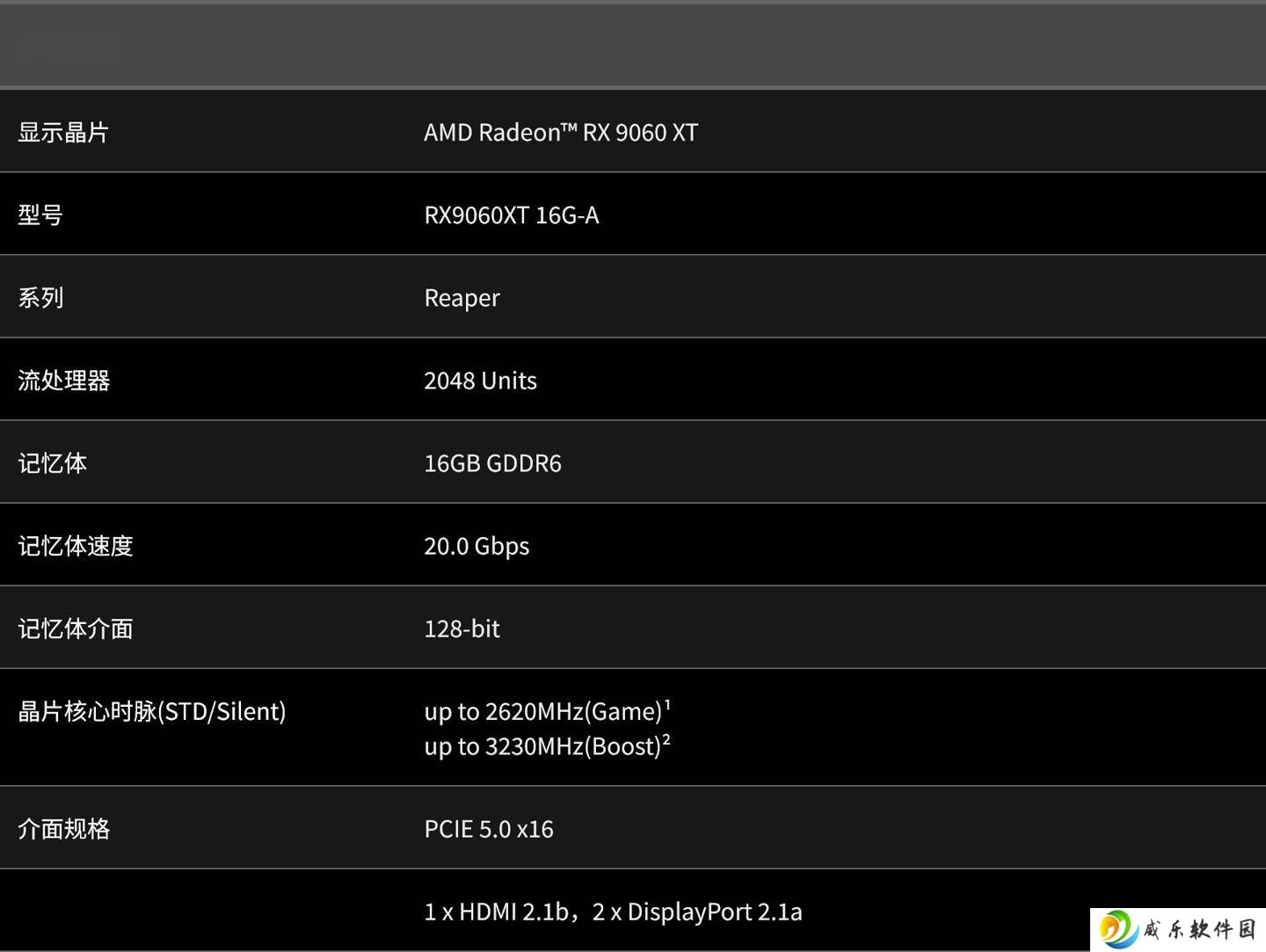Screen dimensions: 1266x952
Task: Click the 16GB GDDR6 value
Action: 492,463
